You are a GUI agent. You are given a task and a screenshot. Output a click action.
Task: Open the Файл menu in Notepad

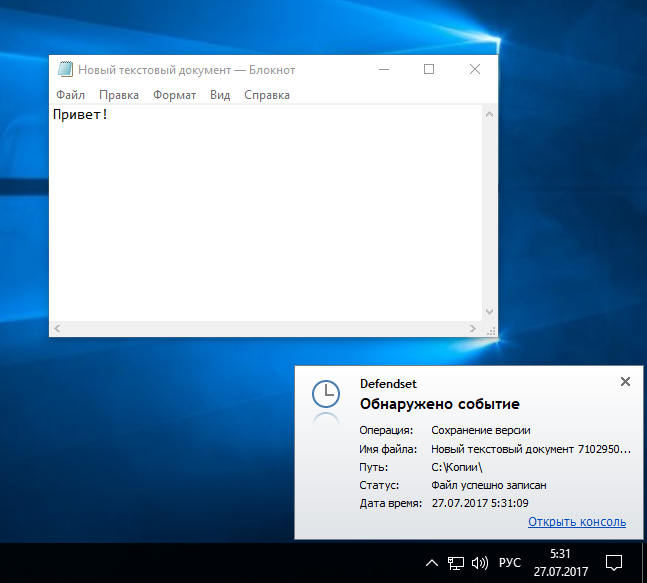coord(70,95)
